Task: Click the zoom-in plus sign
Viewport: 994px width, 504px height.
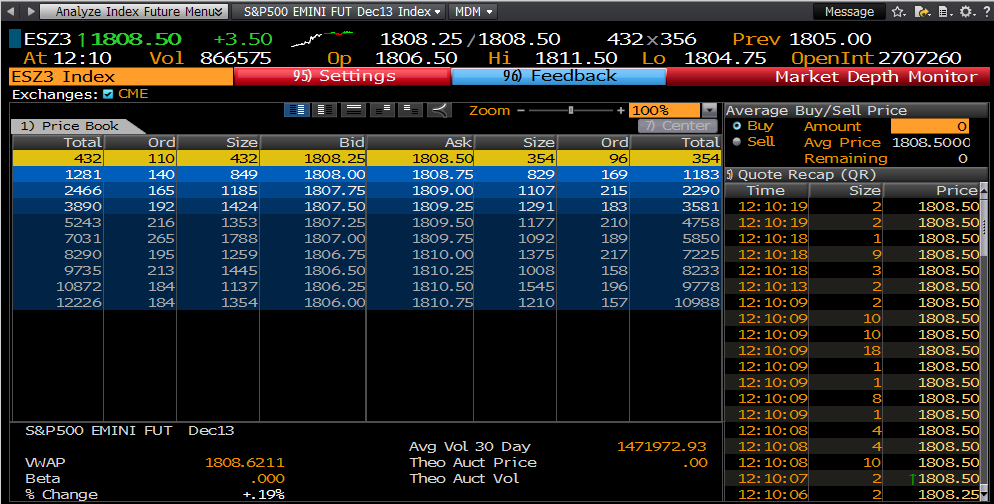Action: 620,110
